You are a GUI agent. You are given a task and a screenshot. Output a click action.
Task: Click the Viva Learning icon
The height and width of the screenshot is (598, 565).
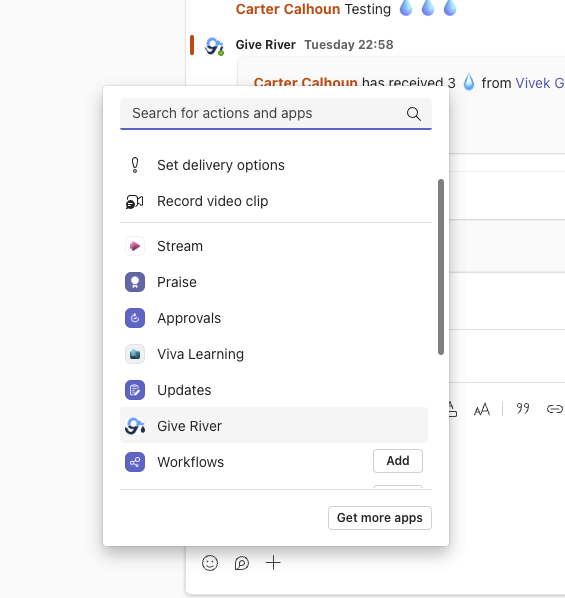pos(135,354)
